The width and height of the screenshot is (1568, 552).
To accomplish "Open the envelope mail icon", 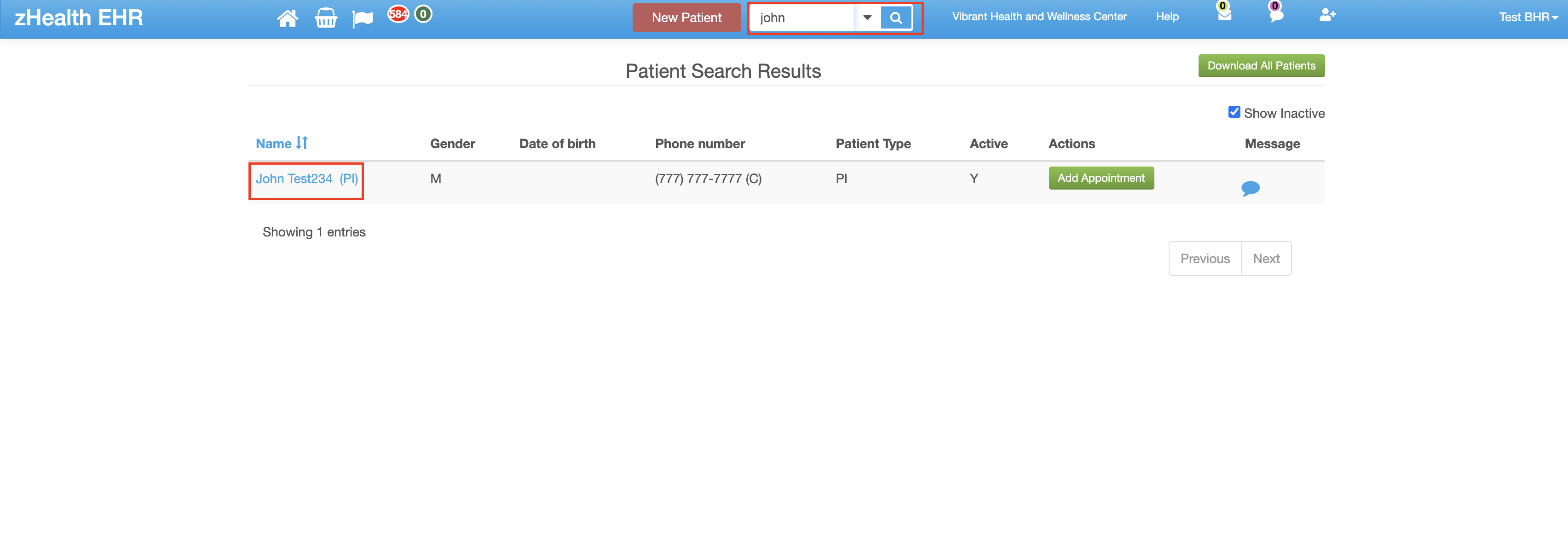I will (1224, 15).
